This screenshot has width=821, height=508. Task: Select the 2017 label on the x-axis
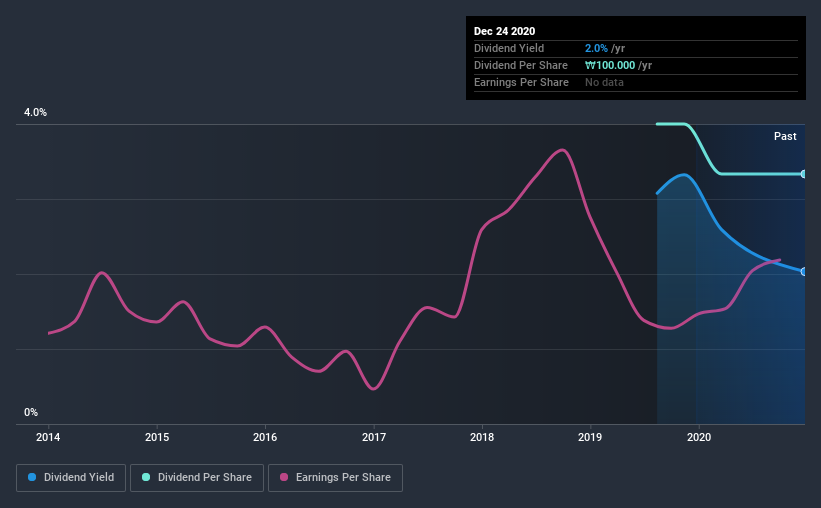pyautogui.click(x=374, y=437)
